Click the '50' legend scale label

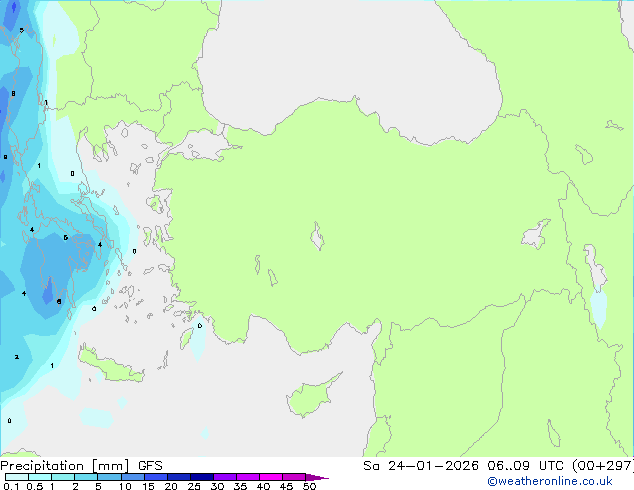coord(309,486)
